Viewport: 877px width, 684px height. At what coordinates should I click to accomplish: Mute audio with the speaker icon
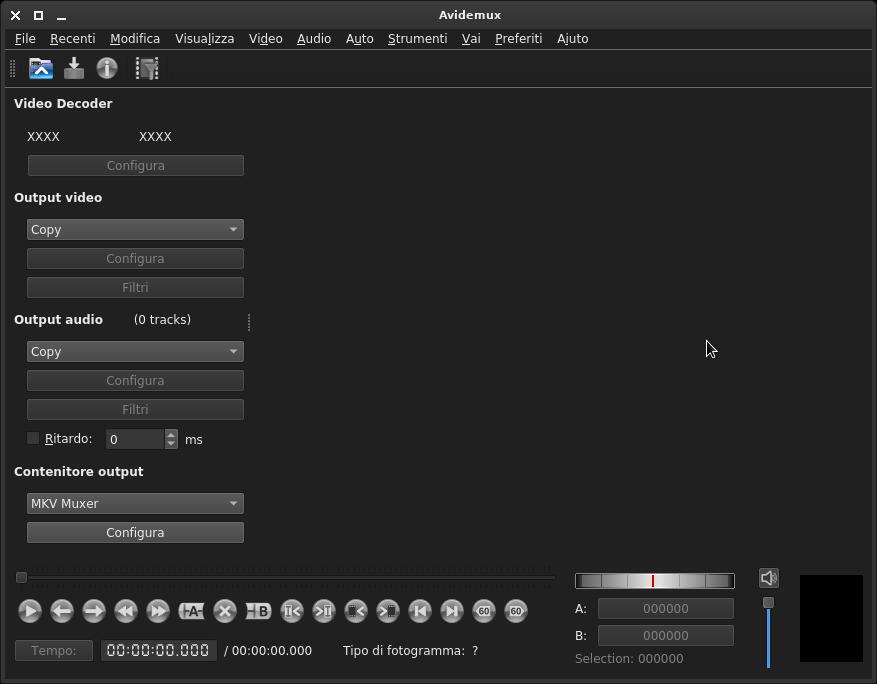pyautogui.click(x=769, y=578)
